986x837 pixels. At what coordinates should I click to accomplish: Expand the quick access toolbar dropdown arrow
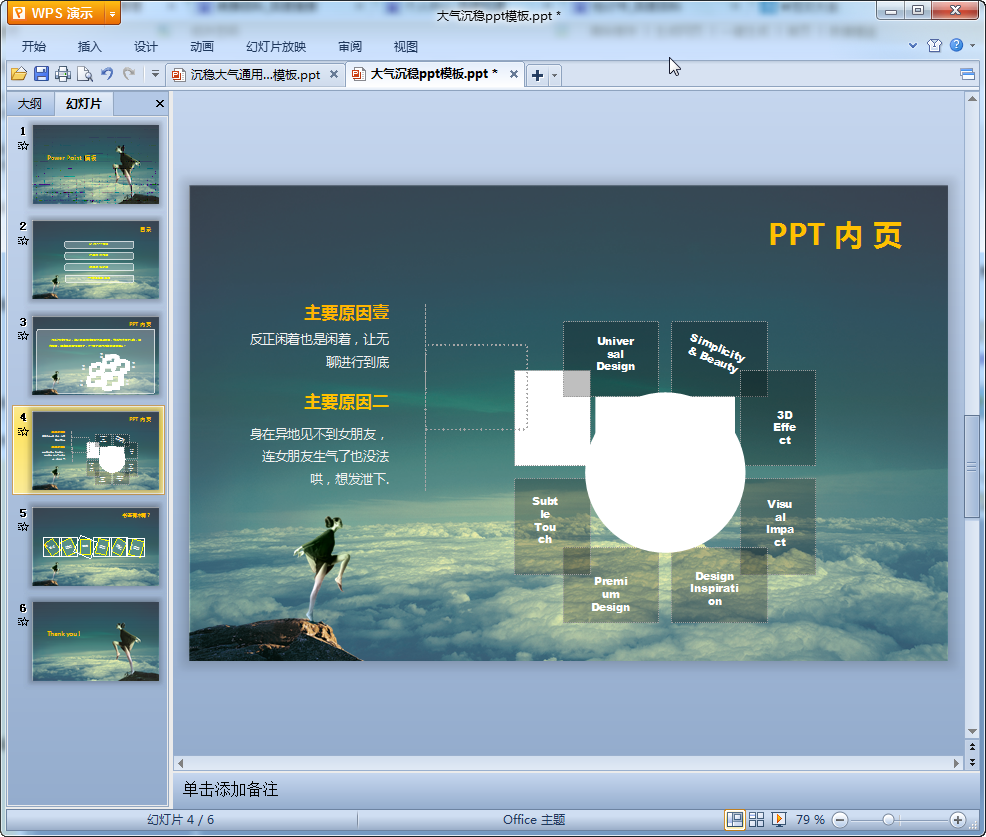click(x=155, y=74)
